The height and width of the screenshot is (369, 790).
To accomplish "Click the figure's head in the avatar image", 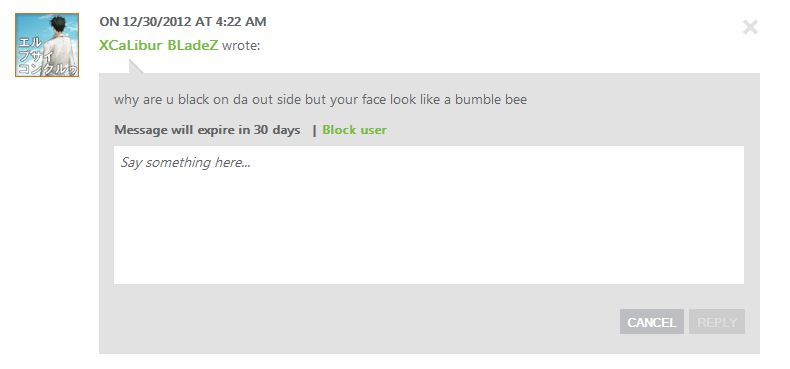I will coord(58,23).
